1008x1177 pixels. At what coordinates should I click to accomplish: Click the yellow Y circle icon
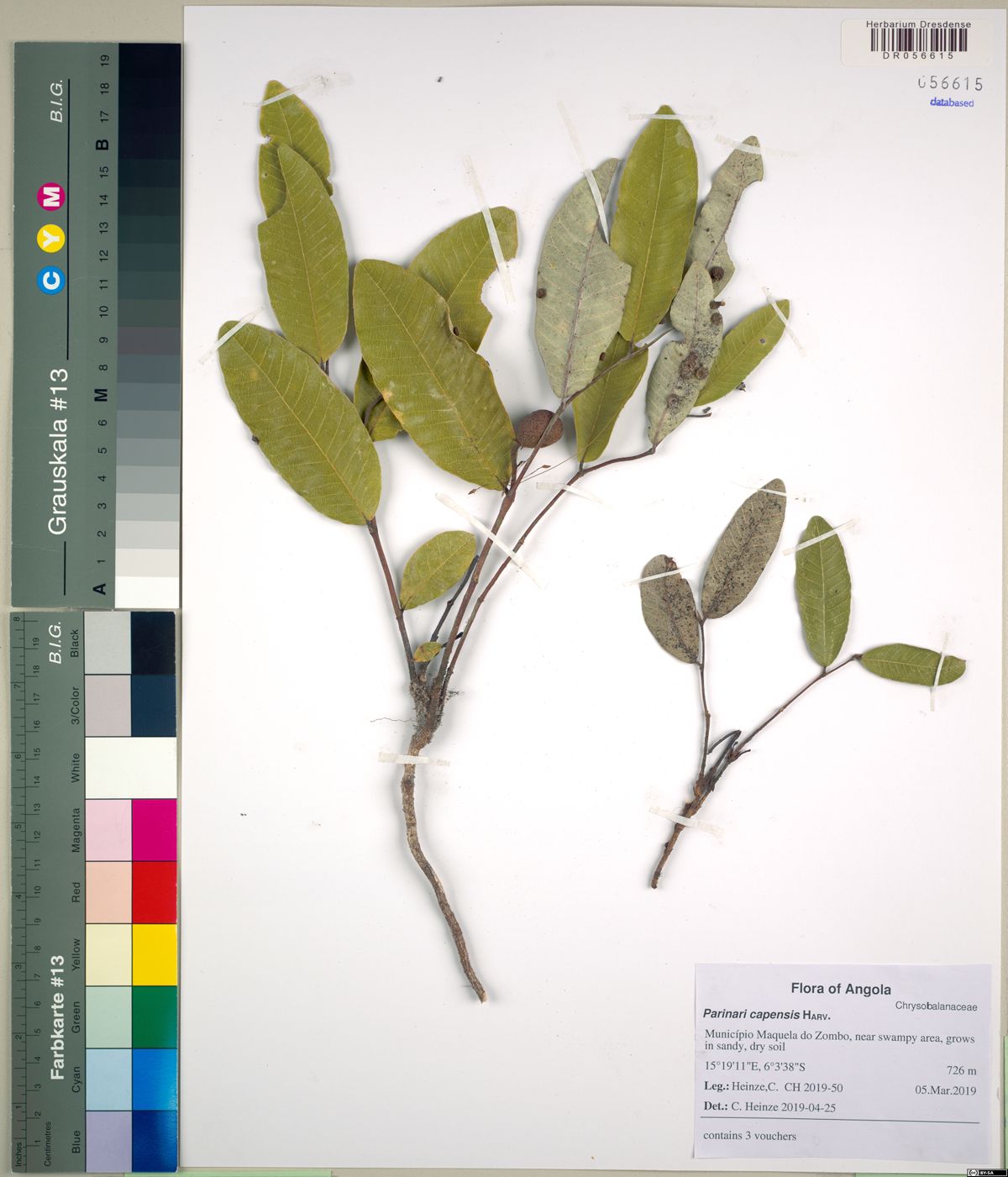(52, 239)
